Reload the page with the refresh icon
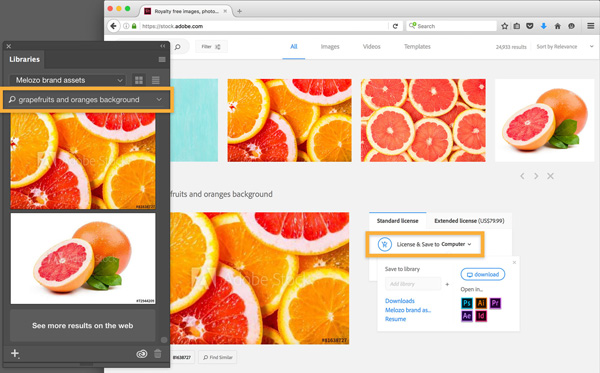The width and height of the screenshot is (600, 373). [395, 26]
